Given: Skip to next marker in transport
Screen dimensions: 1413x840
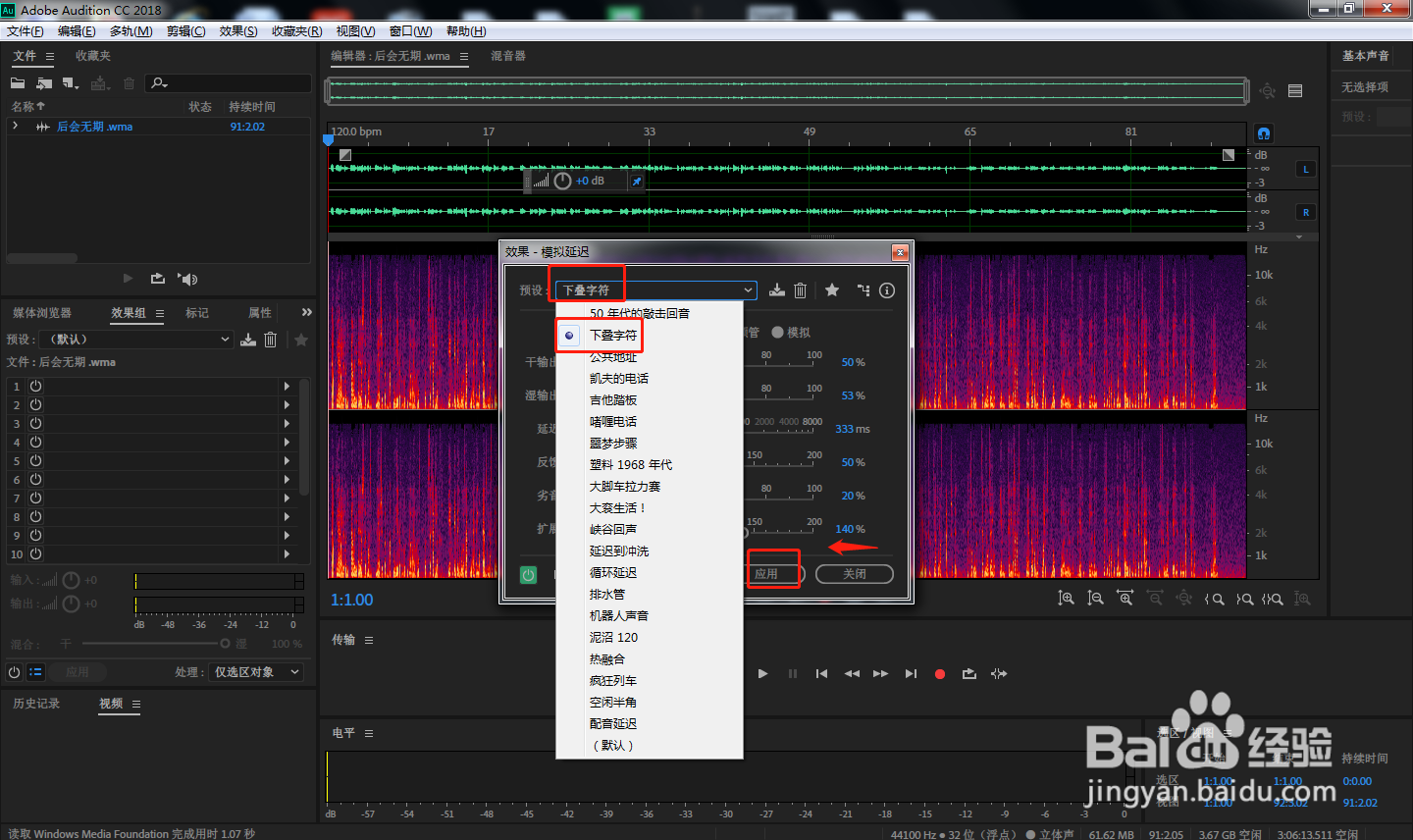Looking at the screenshot, I should (911, 674).
